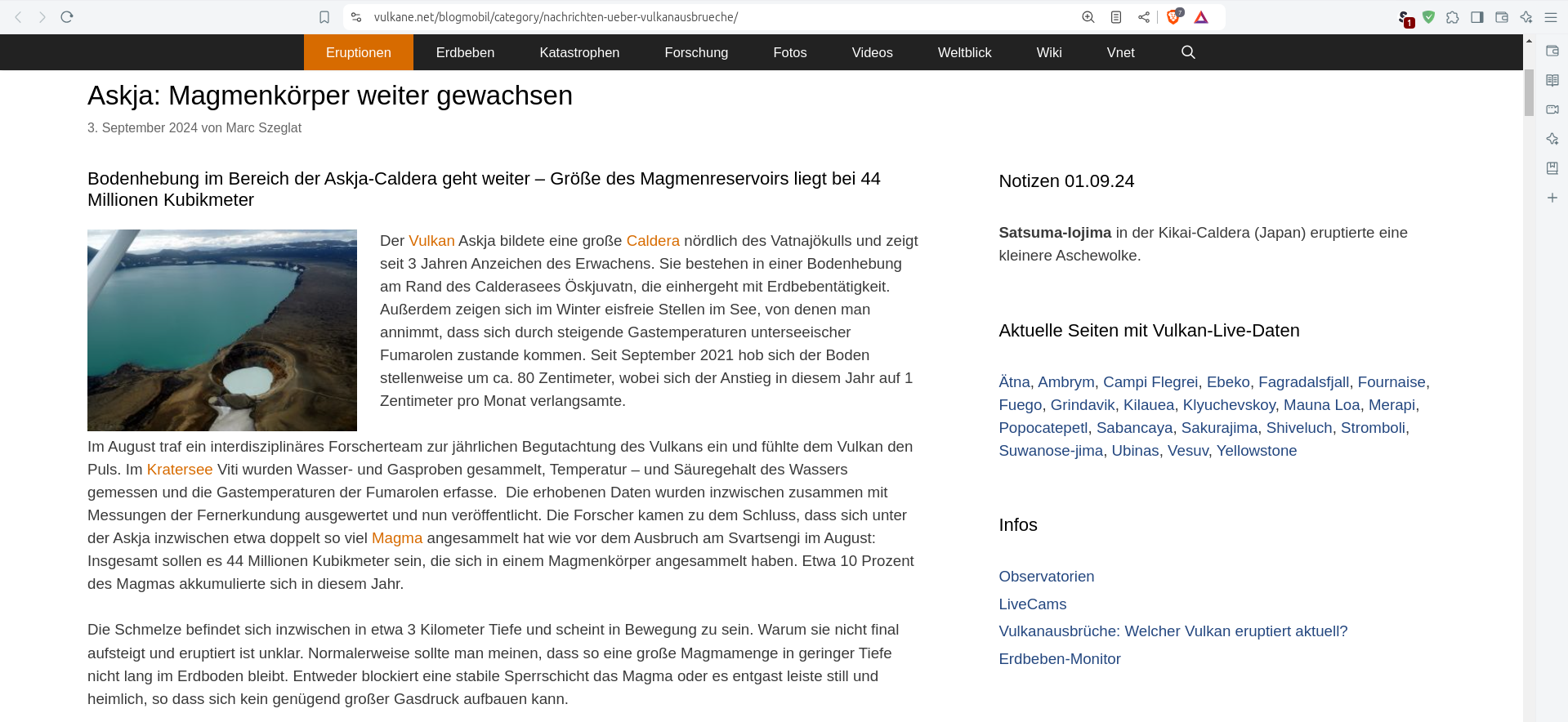
Task: Open 'Vulkanausbrüche: Welcher Vulkan eruptiert aktuell?' link
Action: point(1173,631)
